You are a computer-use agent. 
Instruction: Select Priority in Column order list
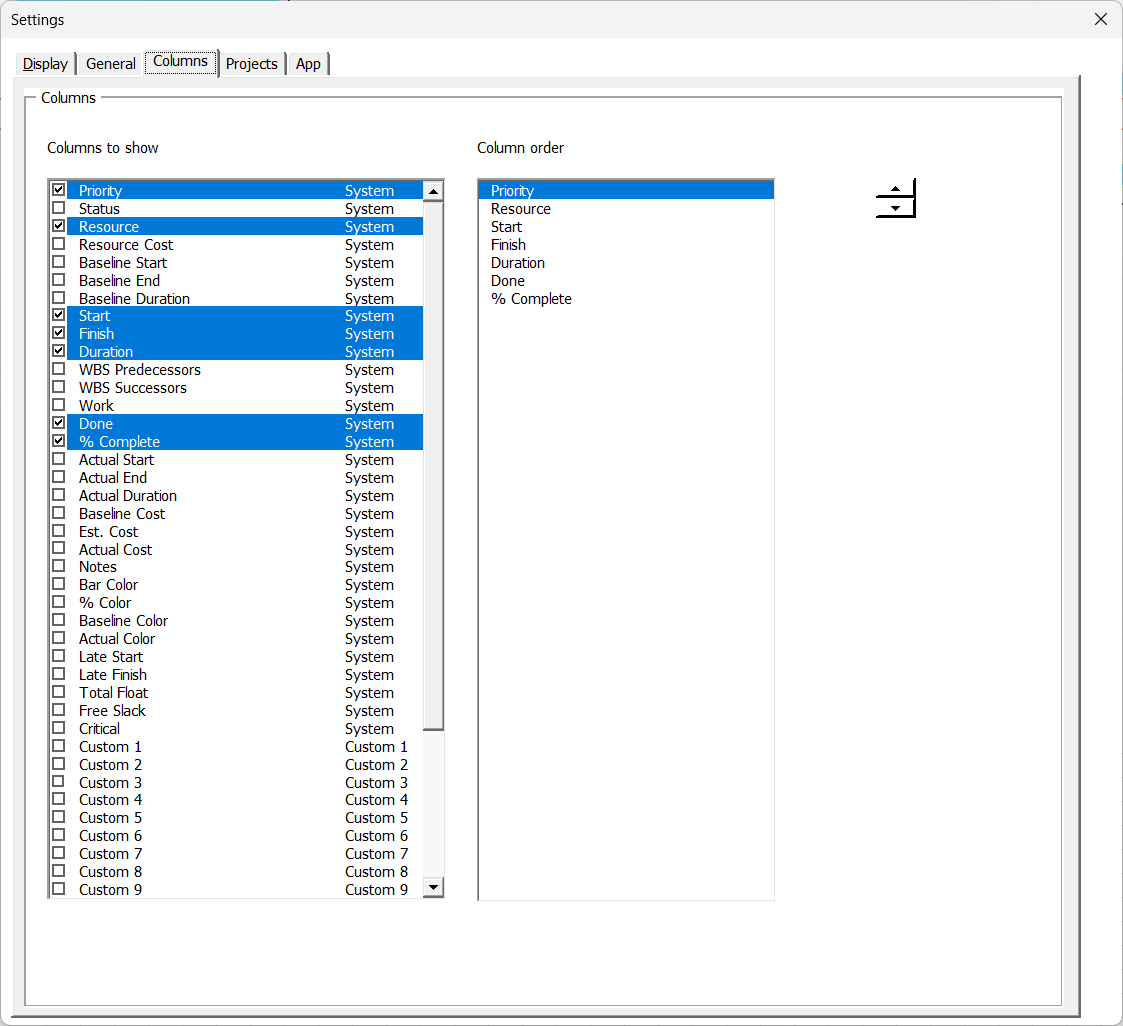click(626, 190)
